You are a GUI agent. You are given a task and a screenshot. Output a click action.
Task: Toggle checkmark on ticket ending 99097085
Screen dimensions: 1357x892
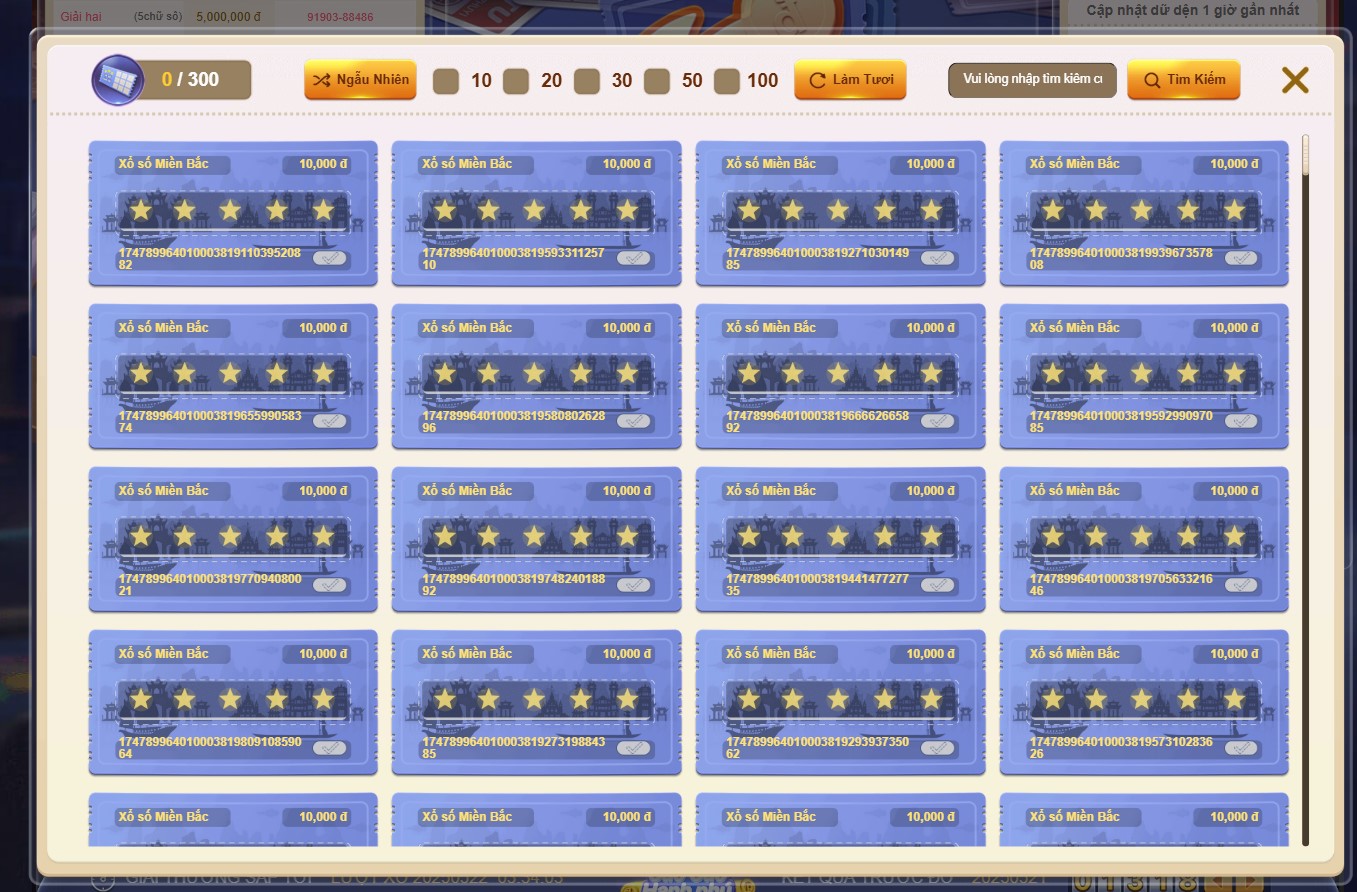(1242, 421)
